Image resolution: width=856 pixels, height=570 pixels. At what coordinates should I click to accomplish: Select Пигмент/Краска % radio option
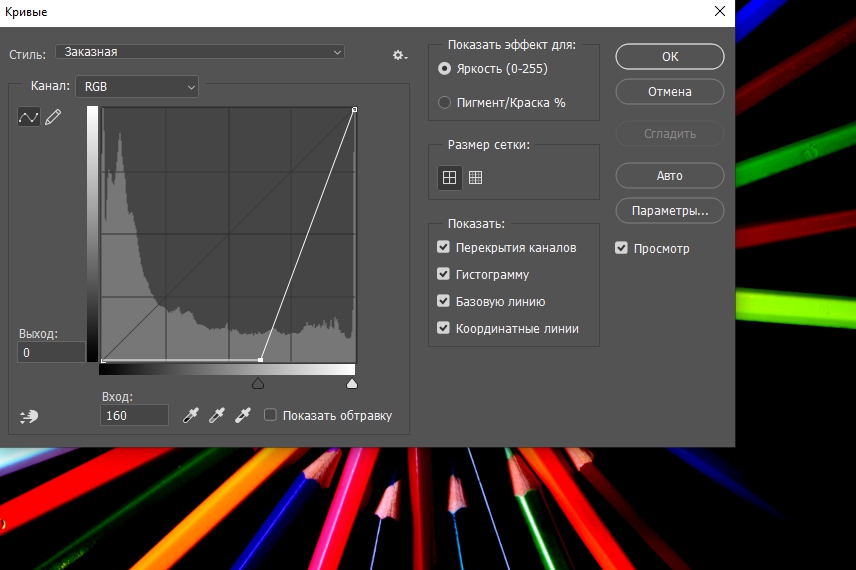point(444,103)
